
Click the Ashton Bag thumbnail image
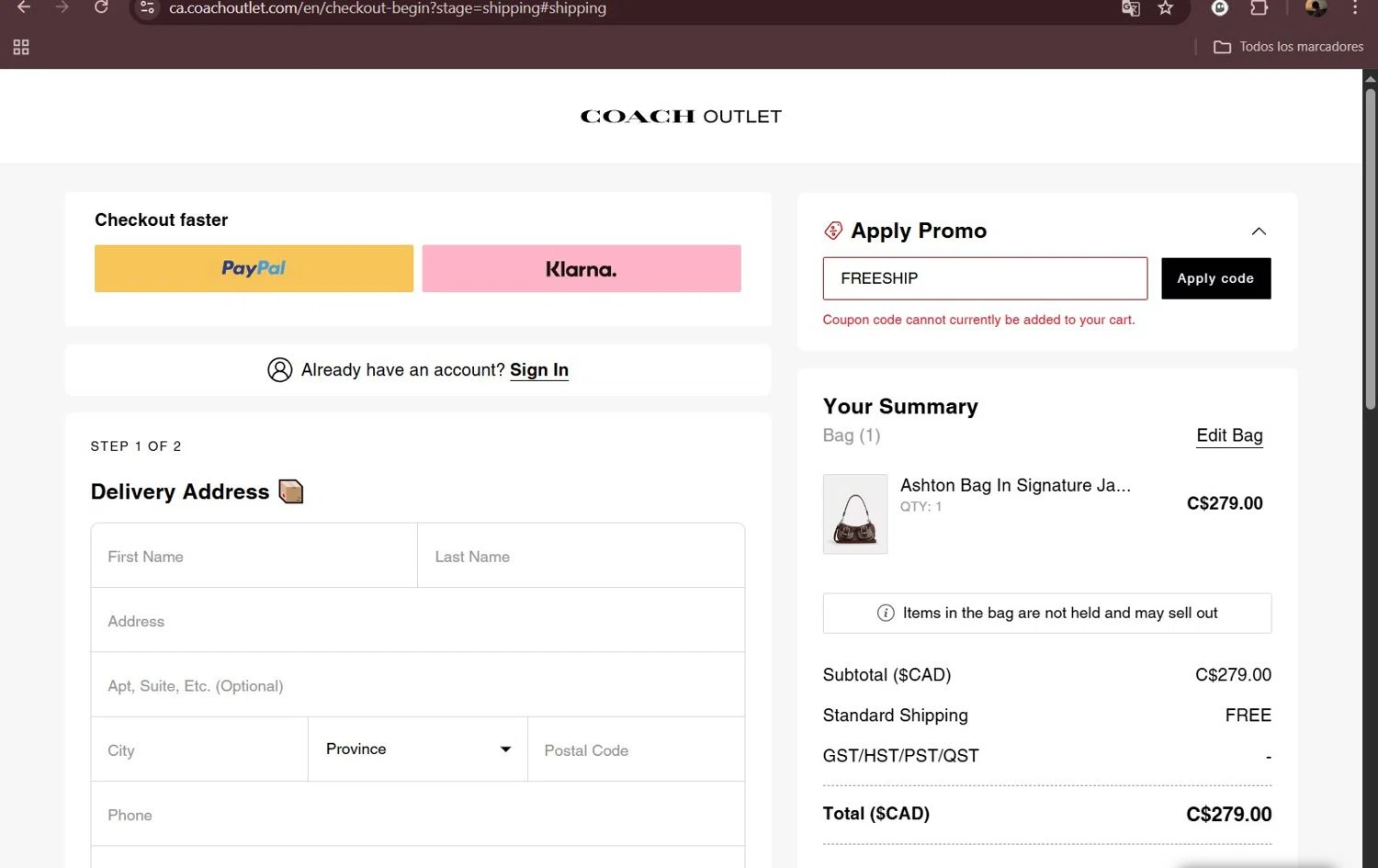click(855, 514)
